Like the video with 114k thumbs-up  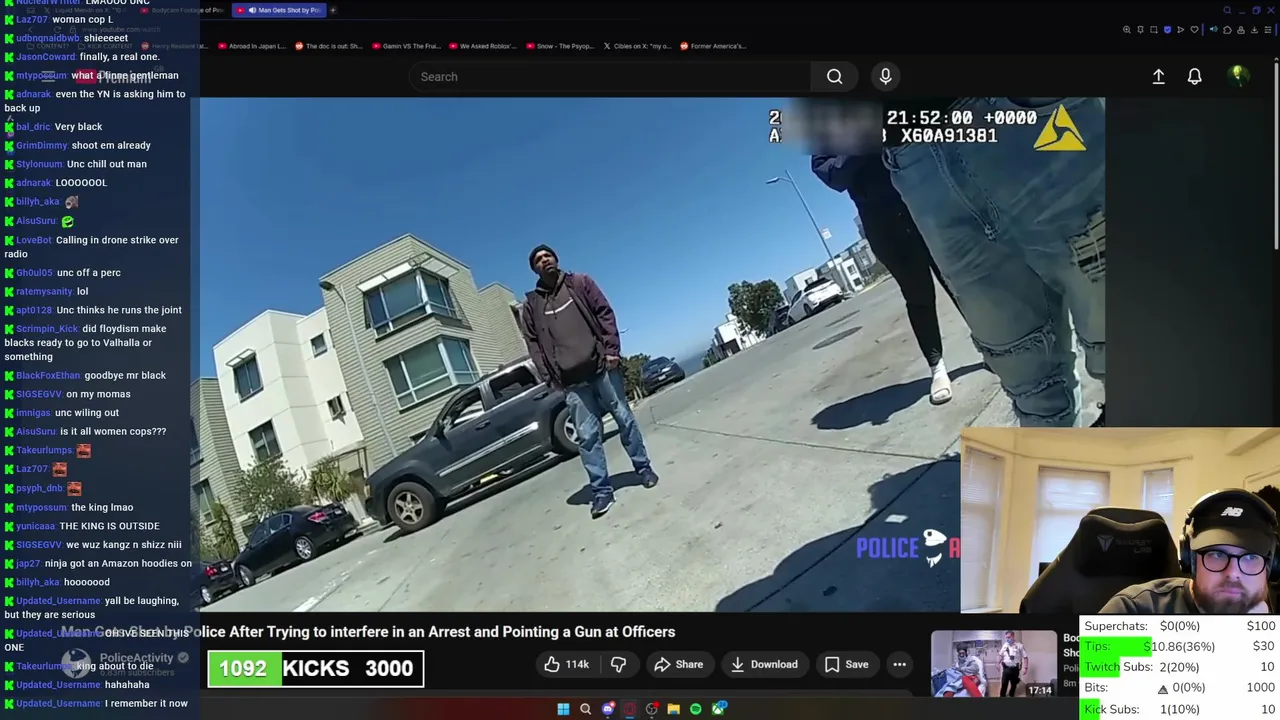pyautogui.click(x=566, y=664)
